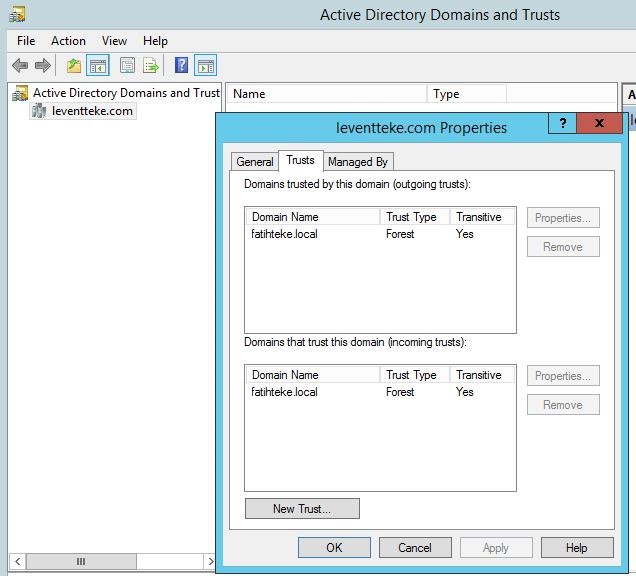Toggle the Show/Hide Action Pane icon
The width and height of the screenshot is (636, 576).
205,65
